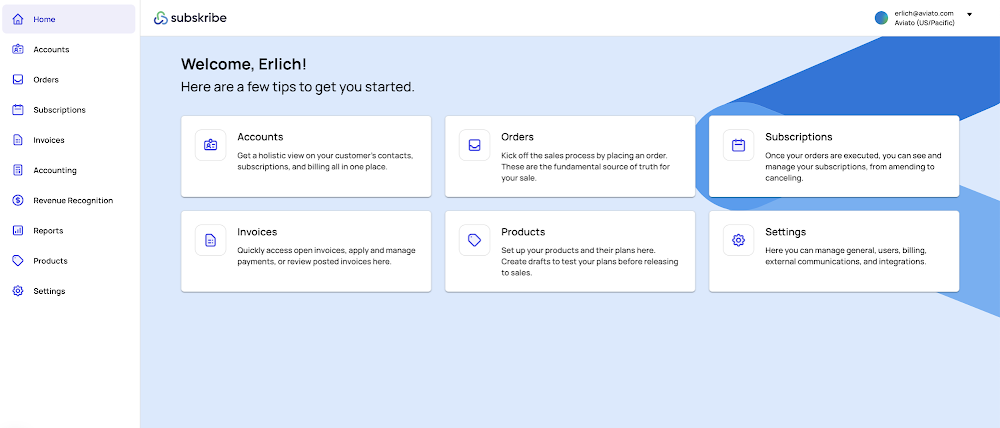Click the Reports chart icon in the sidebar
Screen dimensions: 1000x428
pyautogui.click(x=18, y=230)
